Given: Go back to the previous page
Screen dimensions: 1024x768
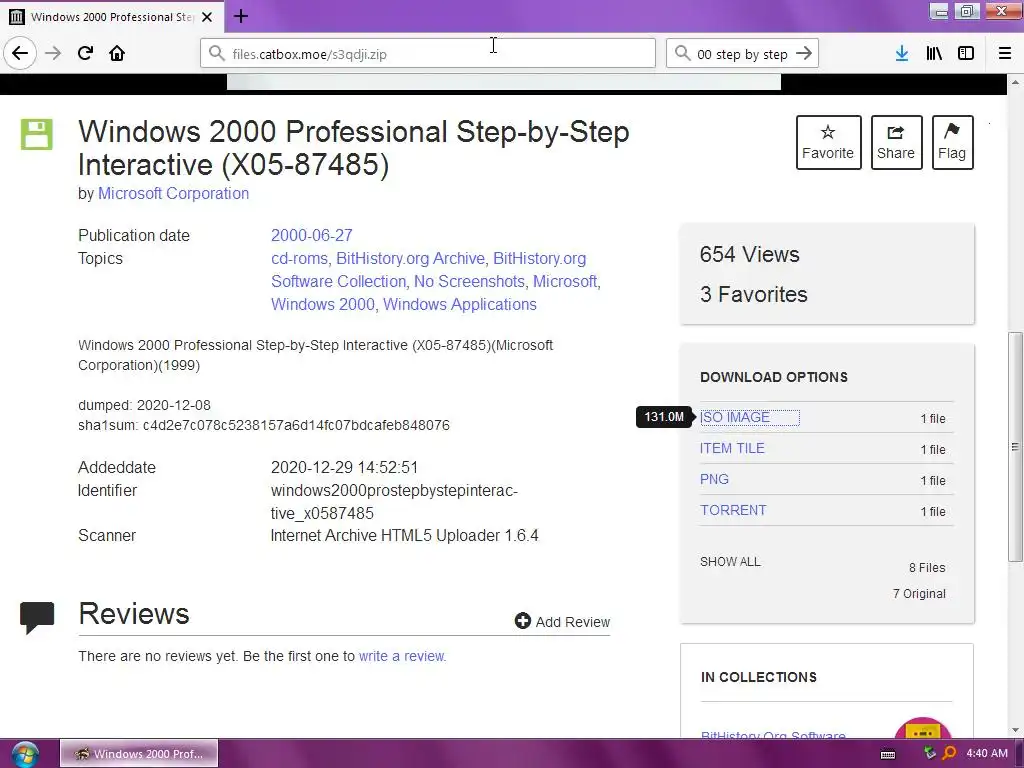Looking at the screenshot, I should pyautogui.click(x=20, y=53).
